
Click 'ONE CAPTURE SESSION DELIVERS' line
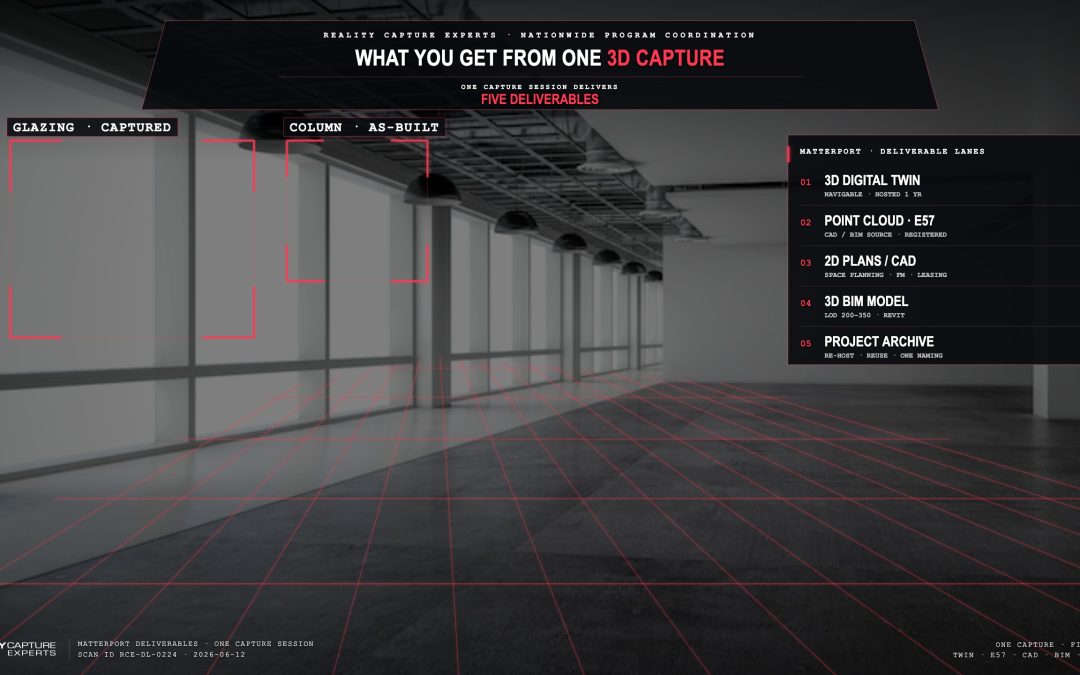(539, 87)
